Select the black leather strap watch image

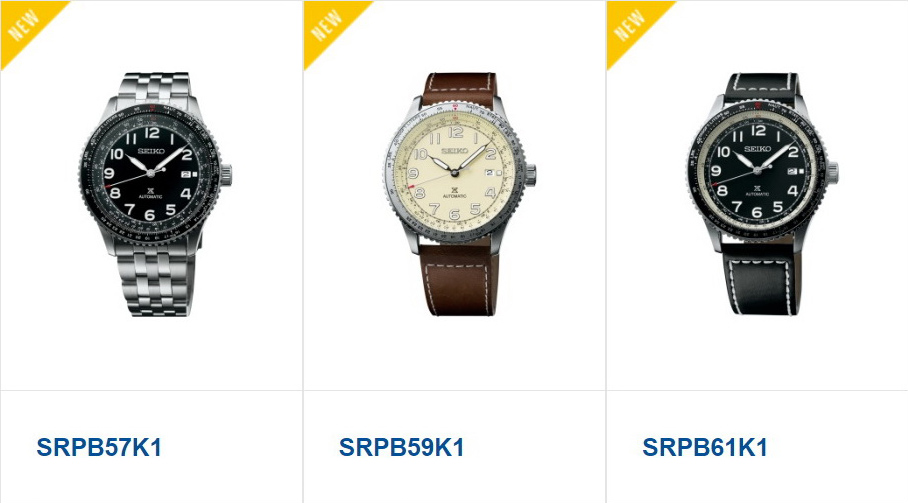[x=763, y=194]
